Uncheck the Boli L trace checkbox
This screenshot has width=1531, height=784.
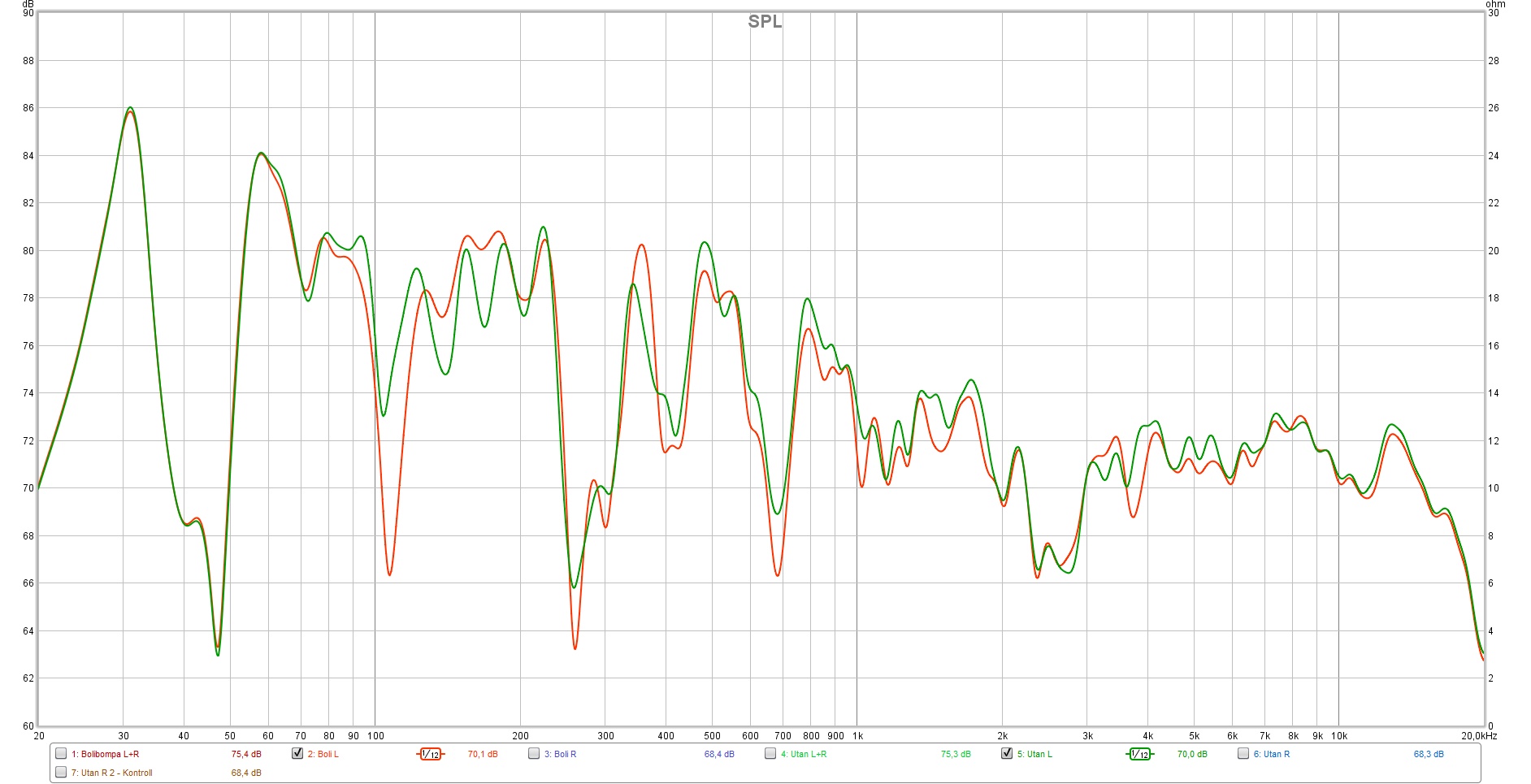tap(297, 754)
